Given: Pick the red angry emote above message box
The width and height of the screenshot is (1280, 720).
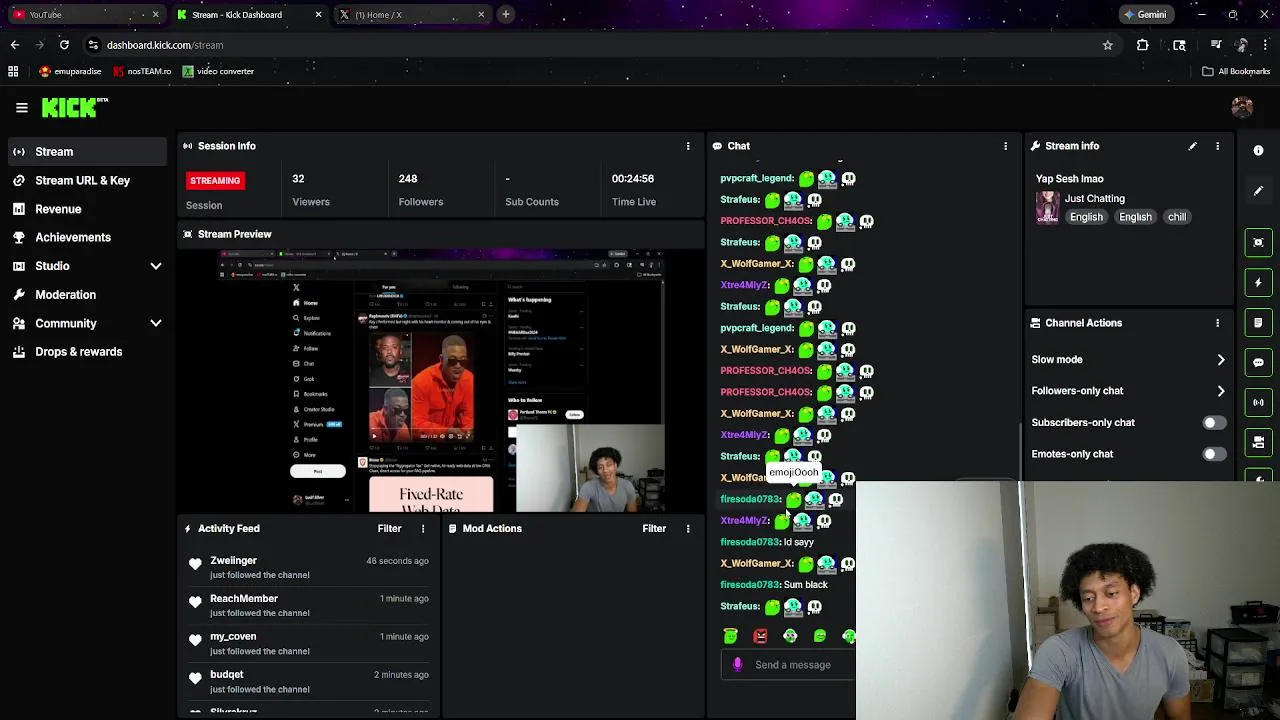Looking at the screenshot, I should [760, 636].
